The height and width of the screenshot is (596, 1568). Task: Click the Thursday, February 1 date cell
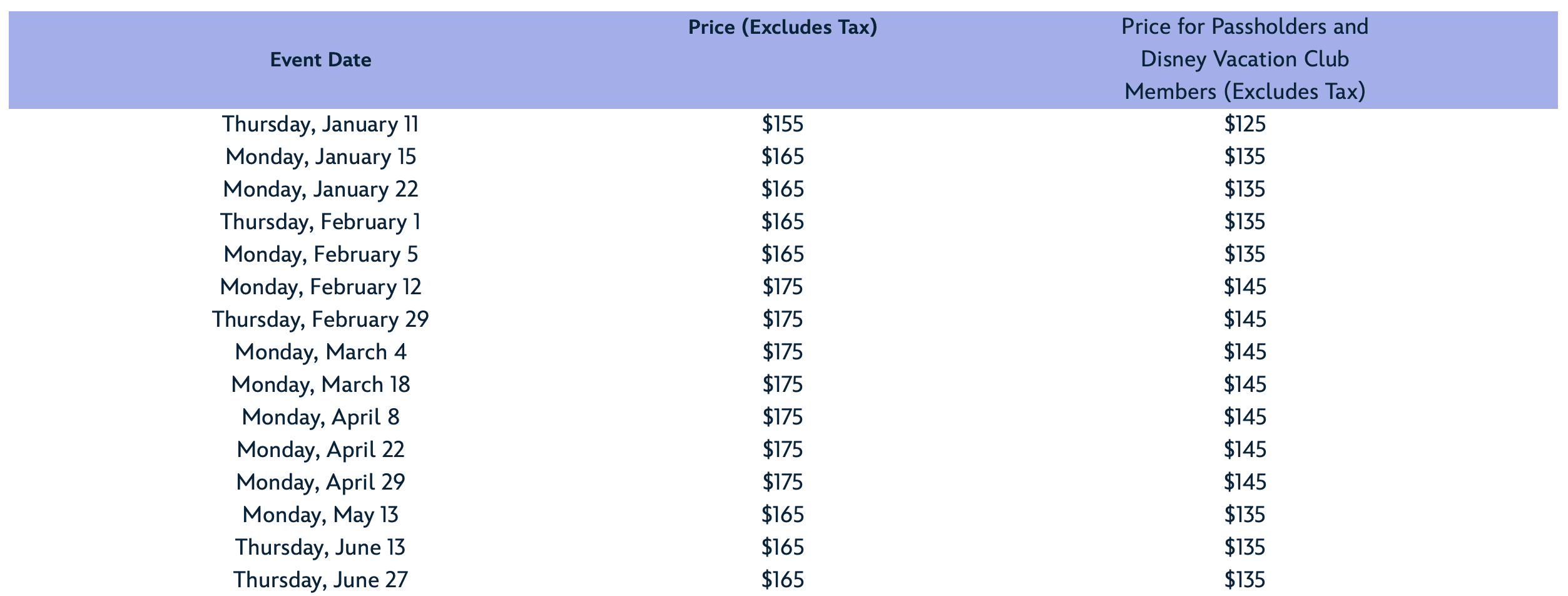click(320, 222)
